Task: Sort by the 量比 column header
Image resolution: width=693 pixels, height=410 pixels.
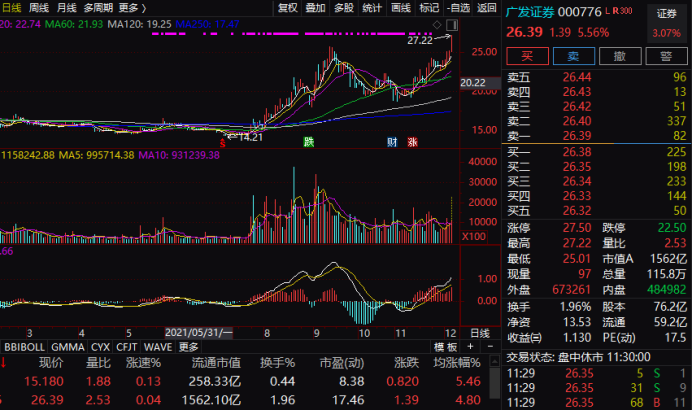Action: (98, 363)
